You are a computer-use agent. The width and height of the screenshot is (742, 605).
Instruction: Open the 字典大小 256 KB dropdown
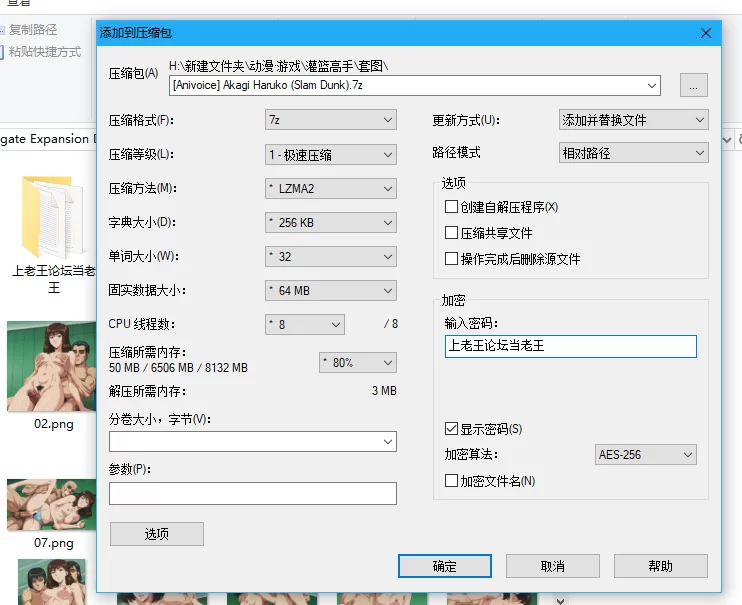(331, 222)
